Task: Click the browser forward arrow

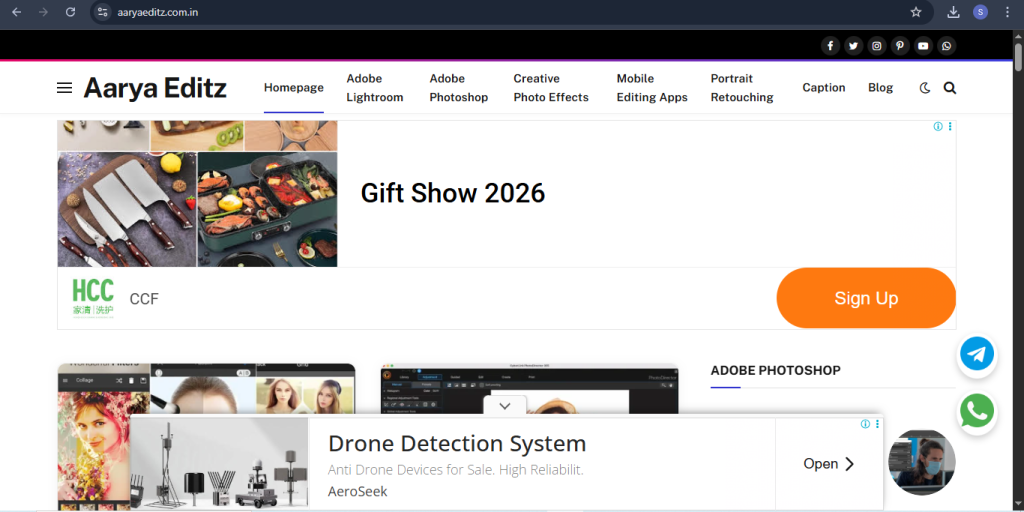Action: 44,12
